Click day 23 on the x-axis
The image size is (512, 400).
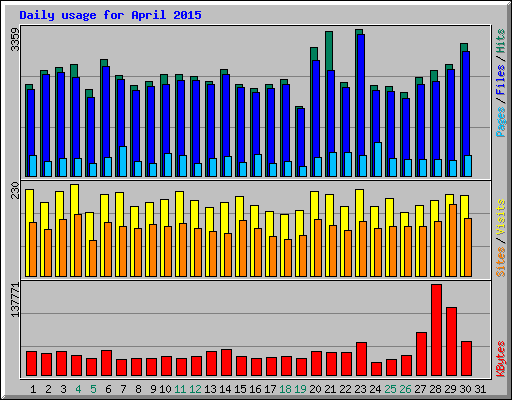pyautogui.click(x=360, y=389)
